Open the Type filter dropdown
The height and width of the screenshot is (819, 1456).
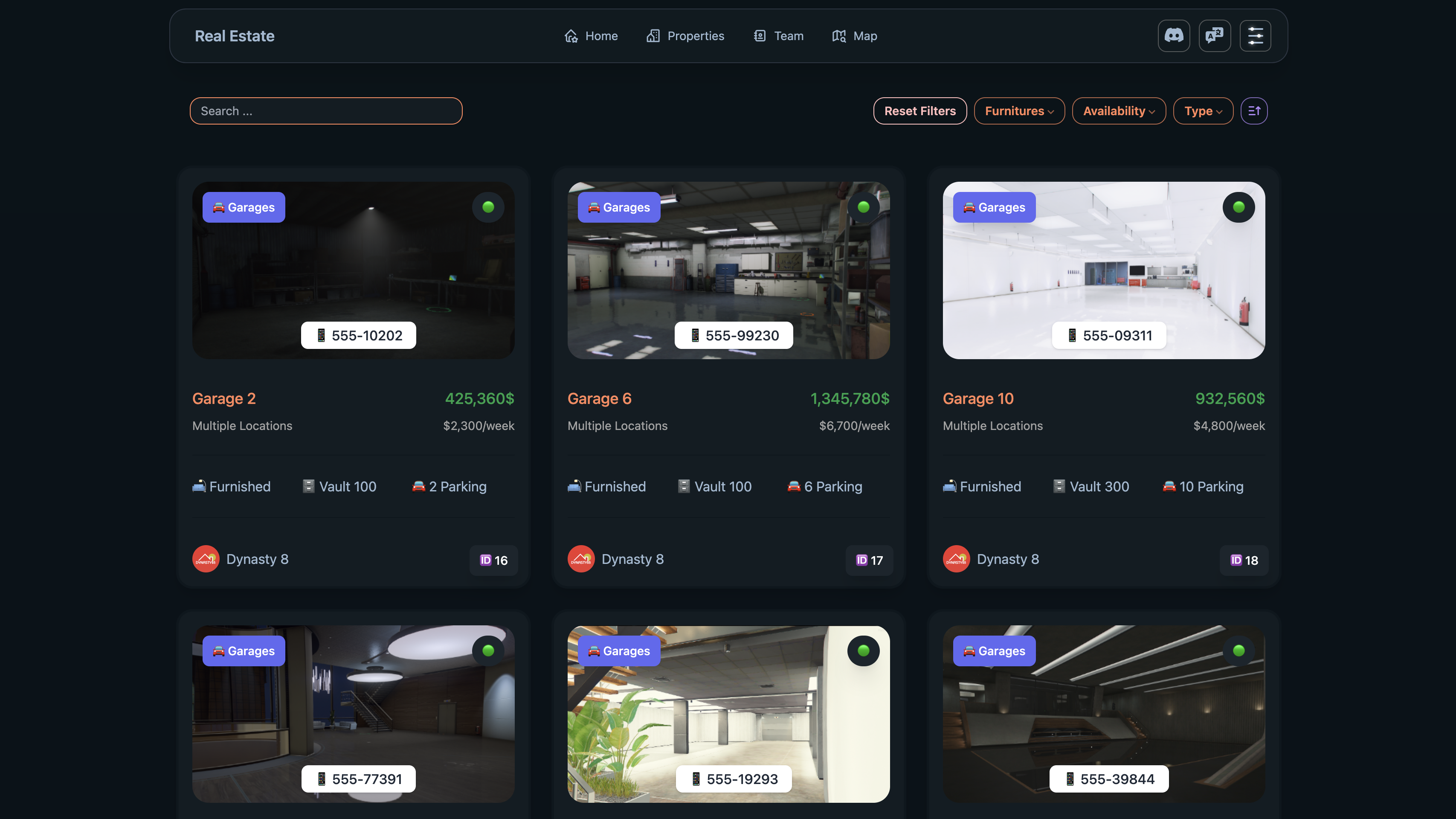tap(1203, 111)
